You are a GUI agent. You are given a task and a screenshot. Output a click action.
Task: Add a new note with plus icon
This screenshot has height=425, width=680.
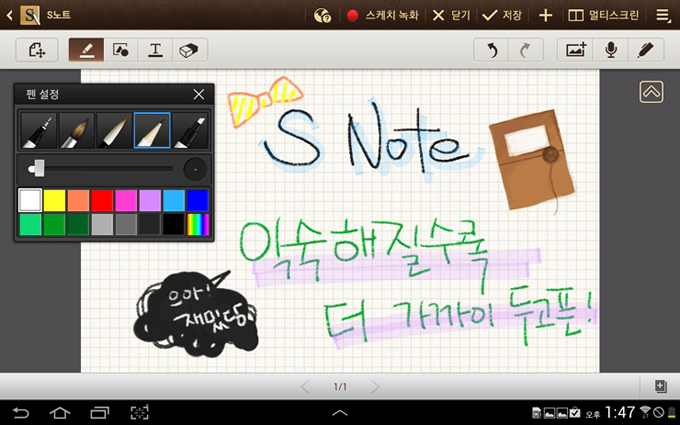545,16
